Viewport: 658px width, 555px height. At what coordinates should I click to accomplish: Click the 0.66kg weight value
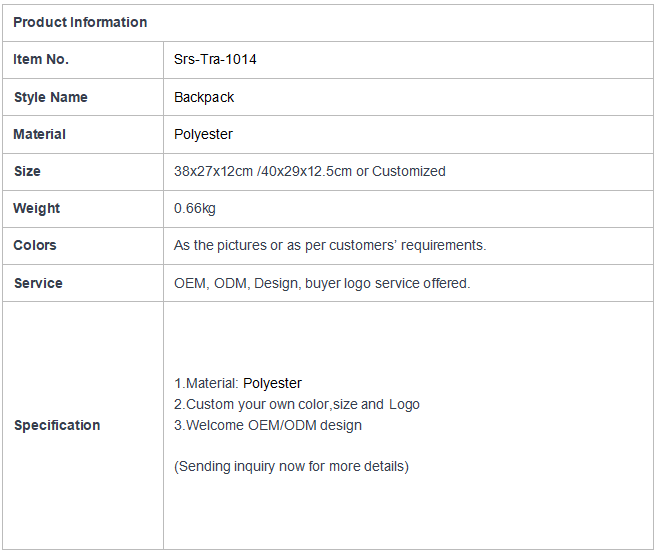pos(195,208)
